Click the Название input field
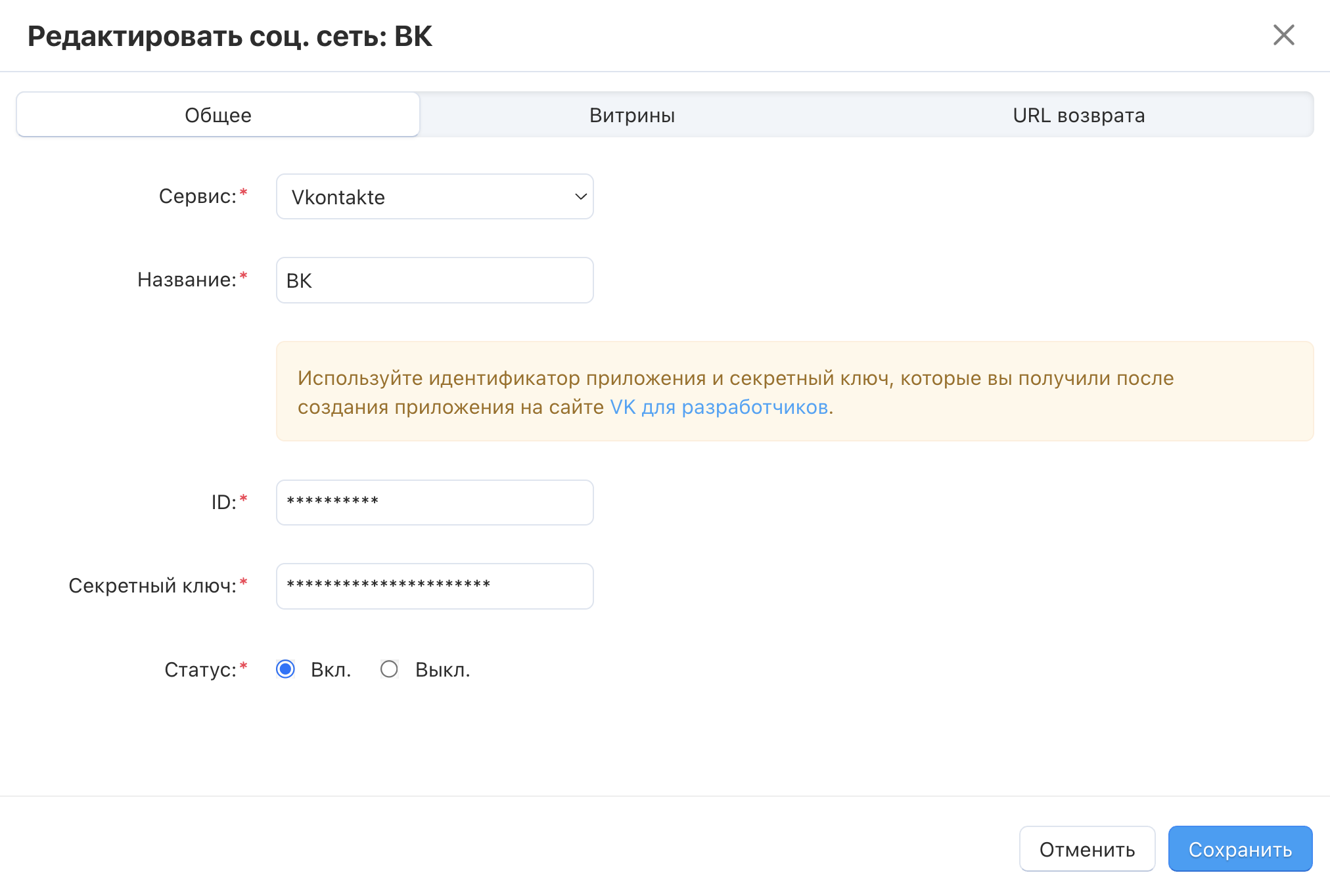Screen dimensions: 1330x896 (x=434, y=280)
